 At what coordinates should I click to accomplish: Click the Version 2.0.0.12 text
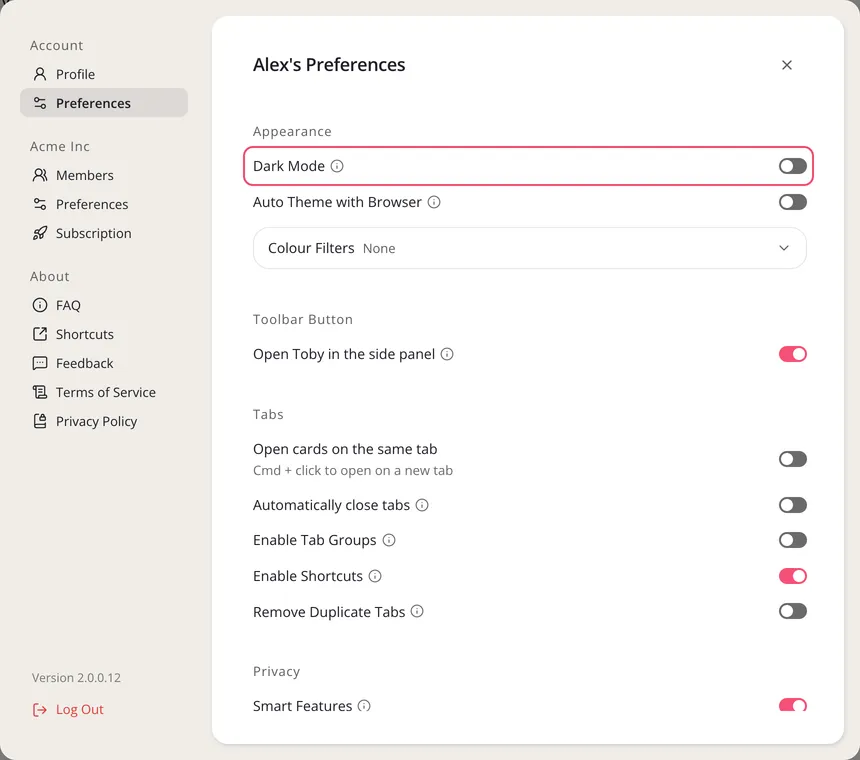[76, 678]
